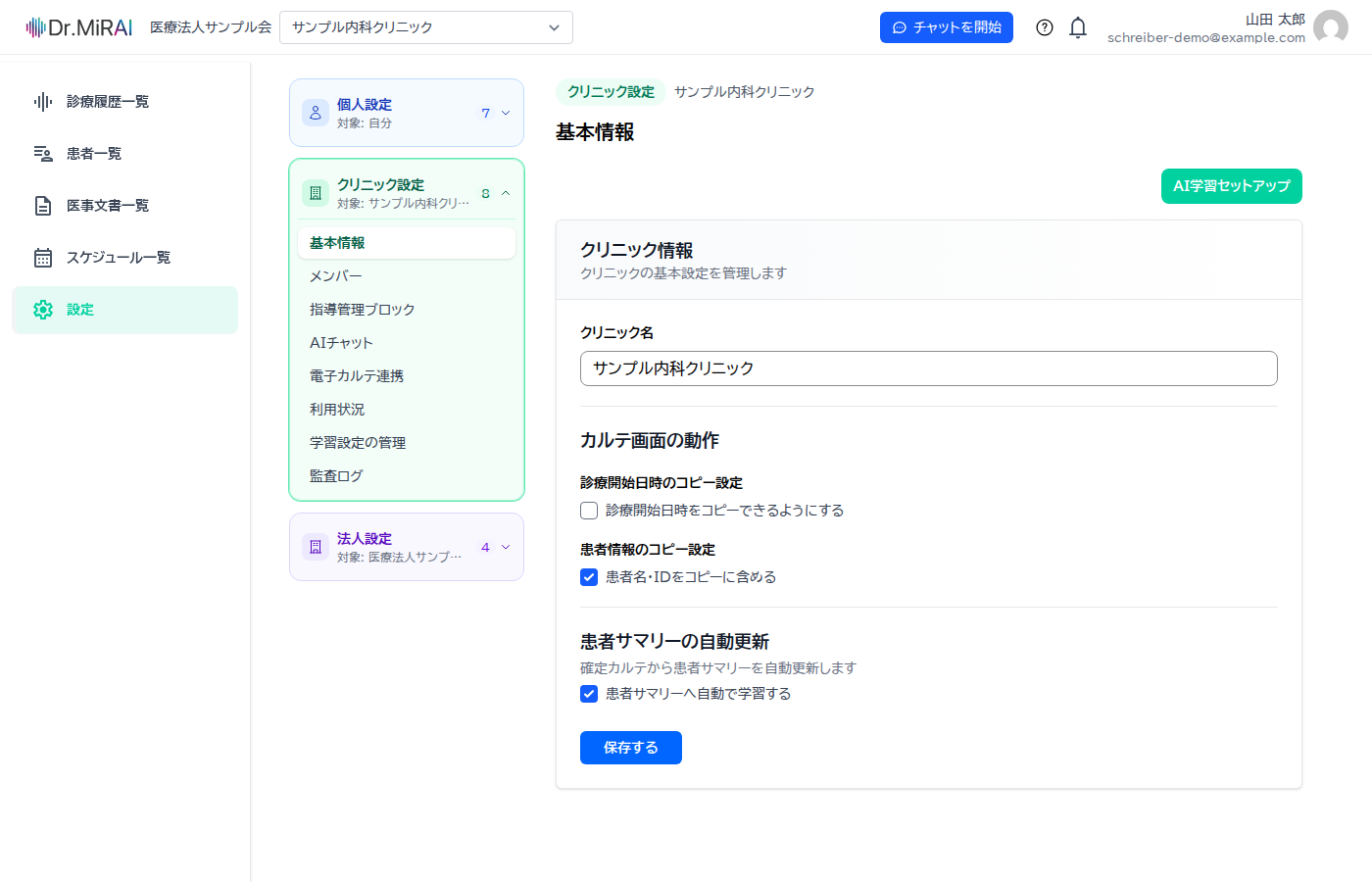Click the count badge 4 in 法人設定
Viewport: 1372px width, 882px height.
click(485, 547)
